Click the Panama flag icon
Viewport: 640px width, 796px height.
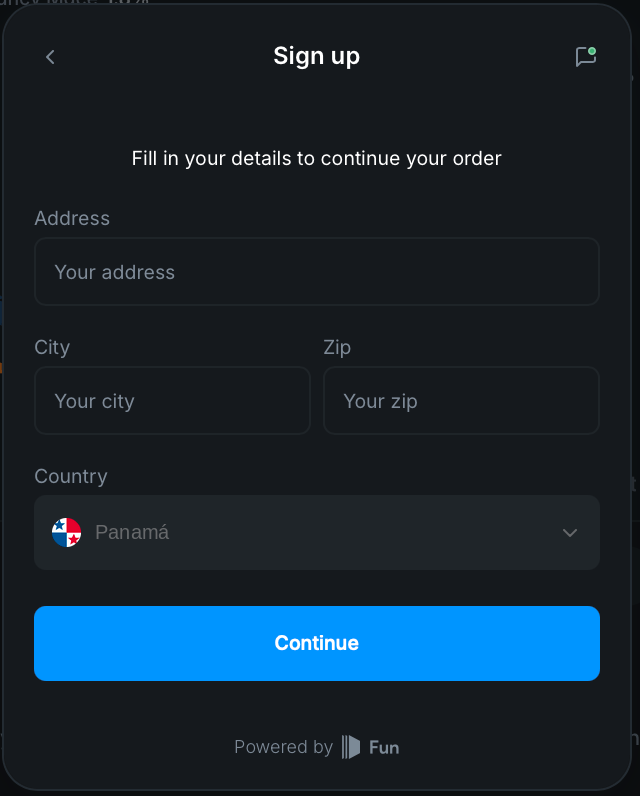[x=66, y=533]
